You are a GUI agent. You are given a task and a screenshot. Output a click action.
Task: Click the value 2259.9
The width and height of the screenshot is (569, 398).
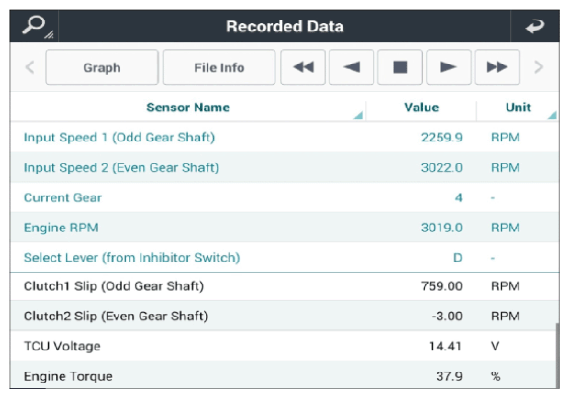point(442,137)
